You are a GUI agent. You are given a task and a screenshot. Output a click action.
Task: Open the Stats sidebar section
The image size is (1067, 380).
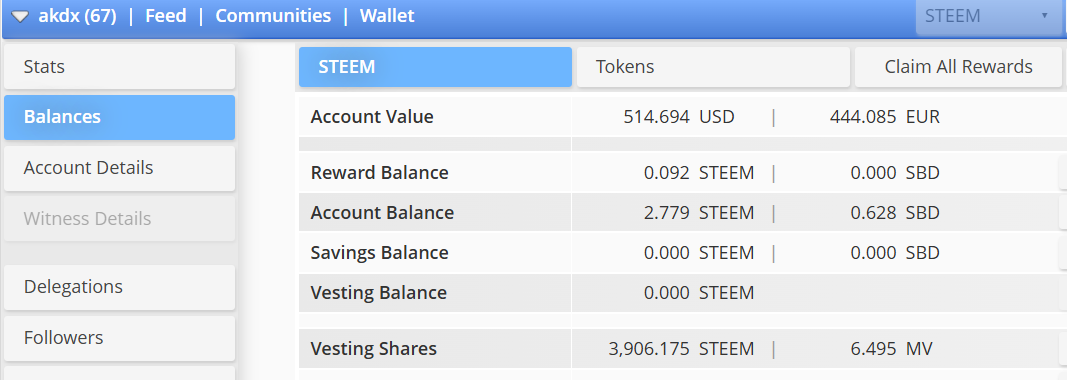pos(120,67)
